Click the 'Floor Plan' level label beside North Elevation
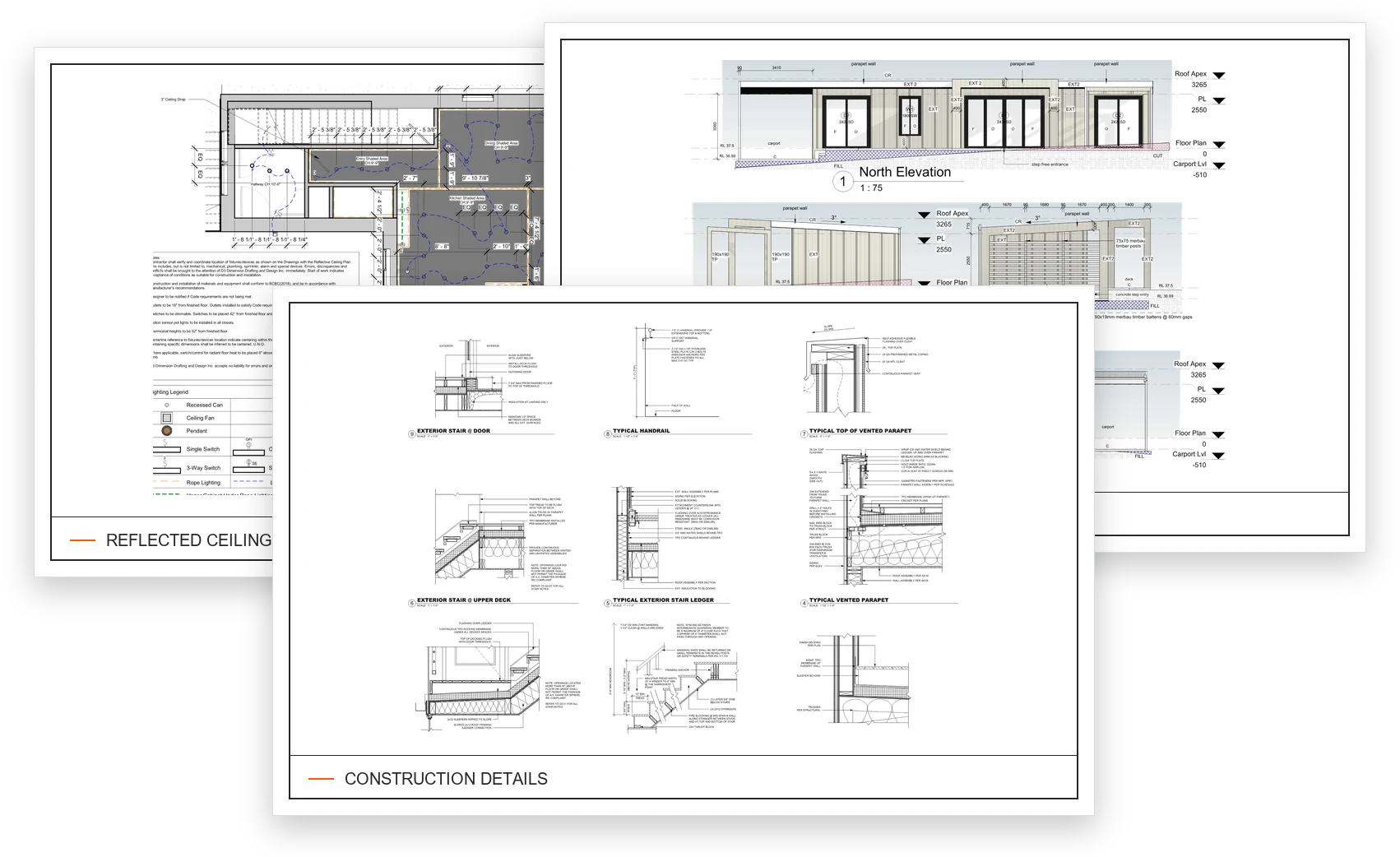Image resolution: width=1400 pixels, height=857 pixels. pyautogui.click(x=1190, y=143)
